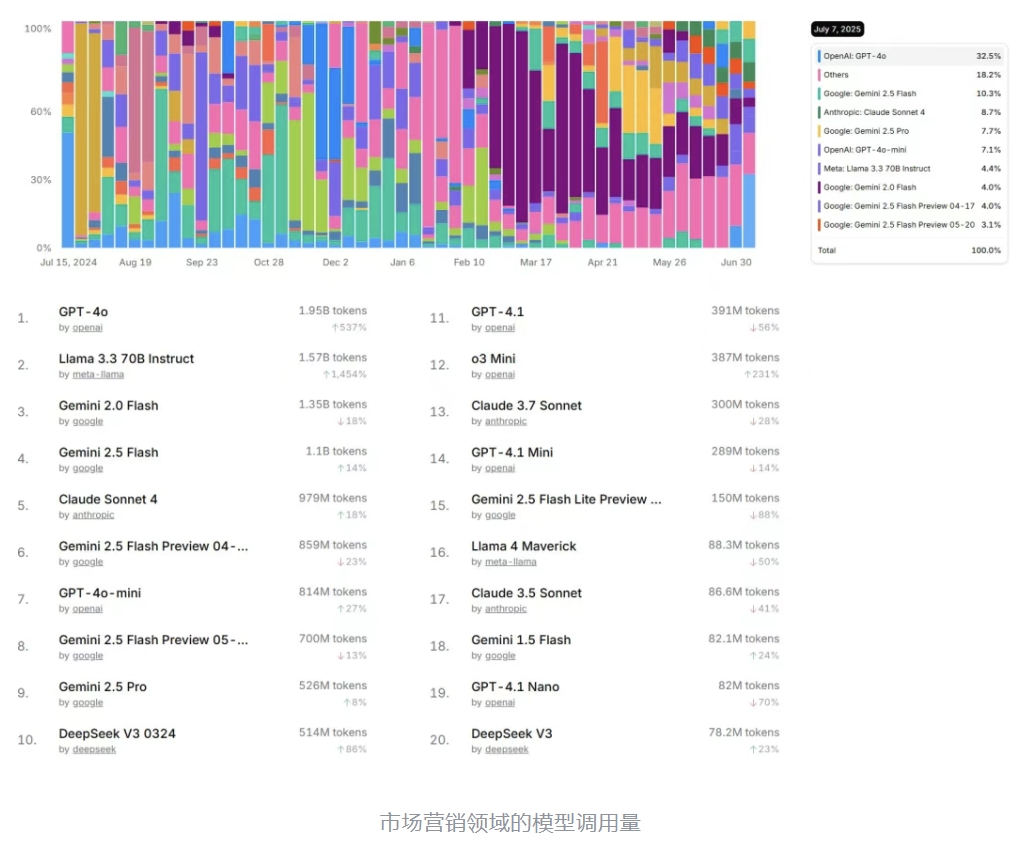Click the OpenAI: GPT-4o-mini legend label
The width and height of the screenshot is (1026, 847).
click(864, 150)
